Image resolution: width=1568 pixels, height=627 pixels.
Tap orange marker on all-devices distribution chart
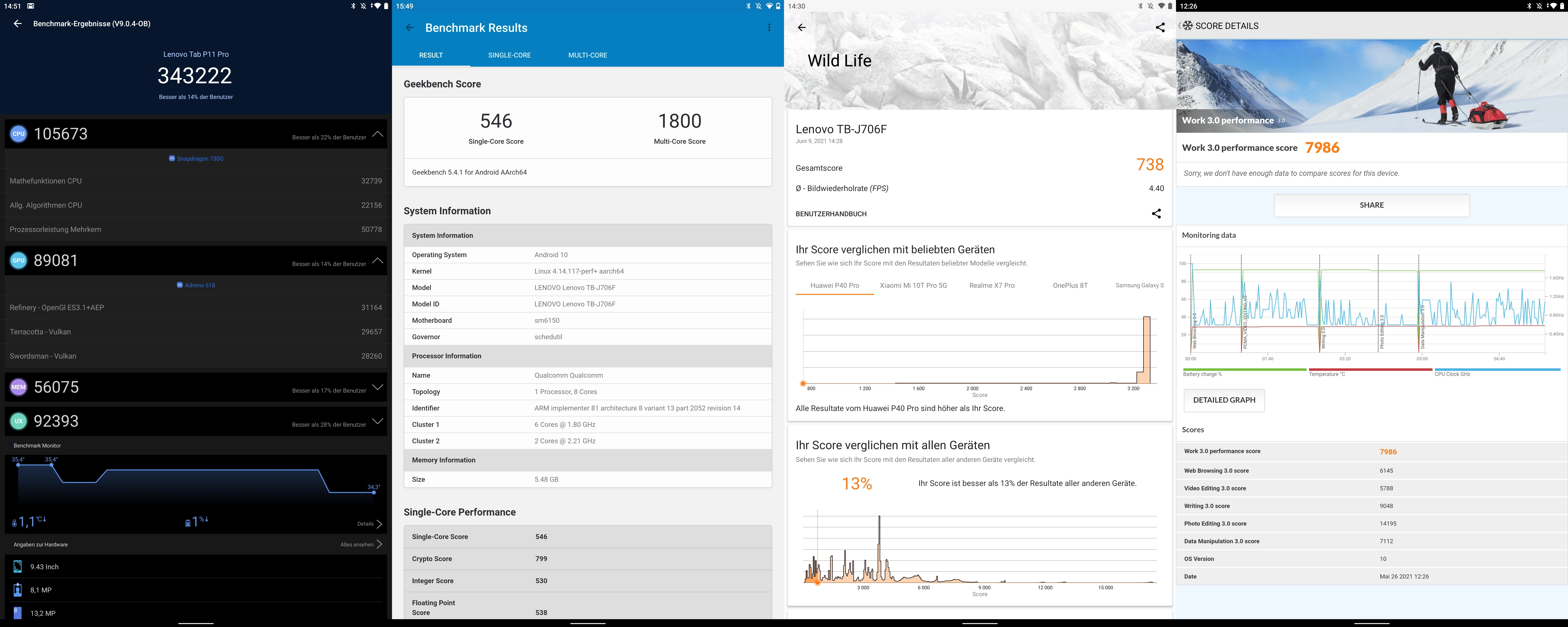(818, 583)
